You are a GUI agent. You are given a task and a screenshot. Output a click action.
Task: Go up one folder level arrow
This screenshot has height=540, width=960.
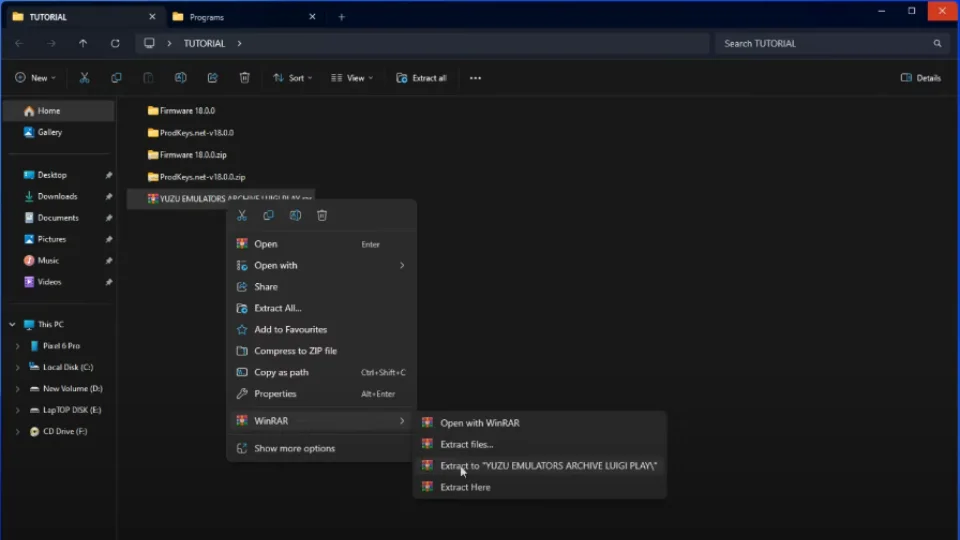coord(83,43)
